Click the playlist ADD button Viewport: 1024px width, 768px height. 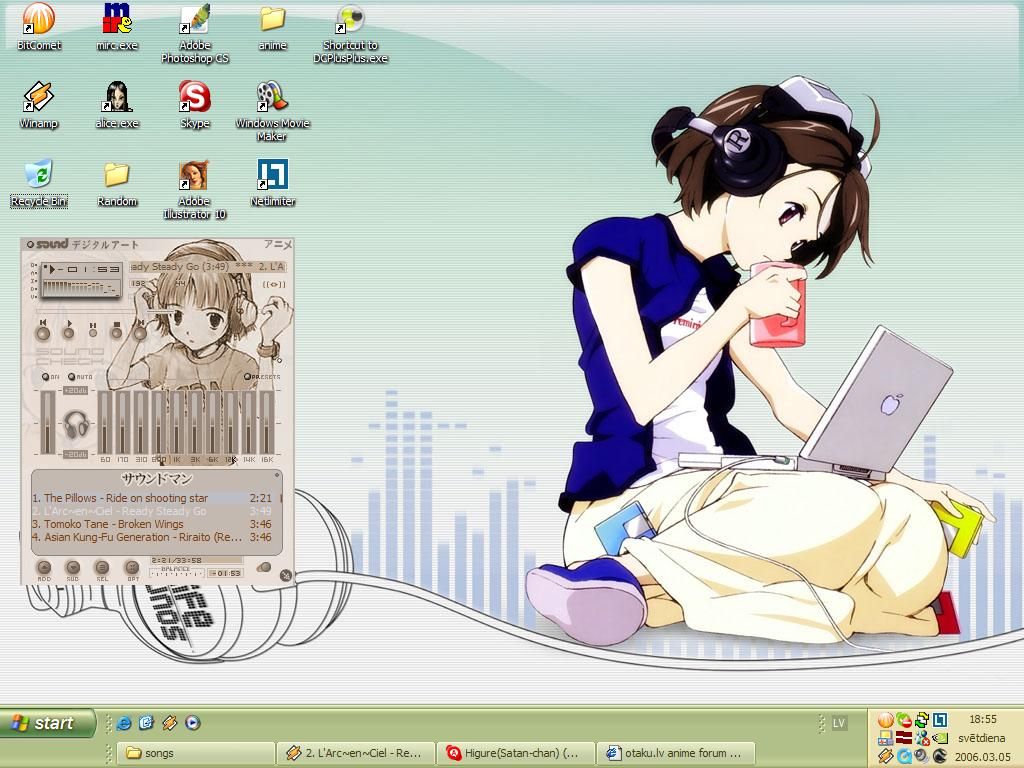[44, 569]
